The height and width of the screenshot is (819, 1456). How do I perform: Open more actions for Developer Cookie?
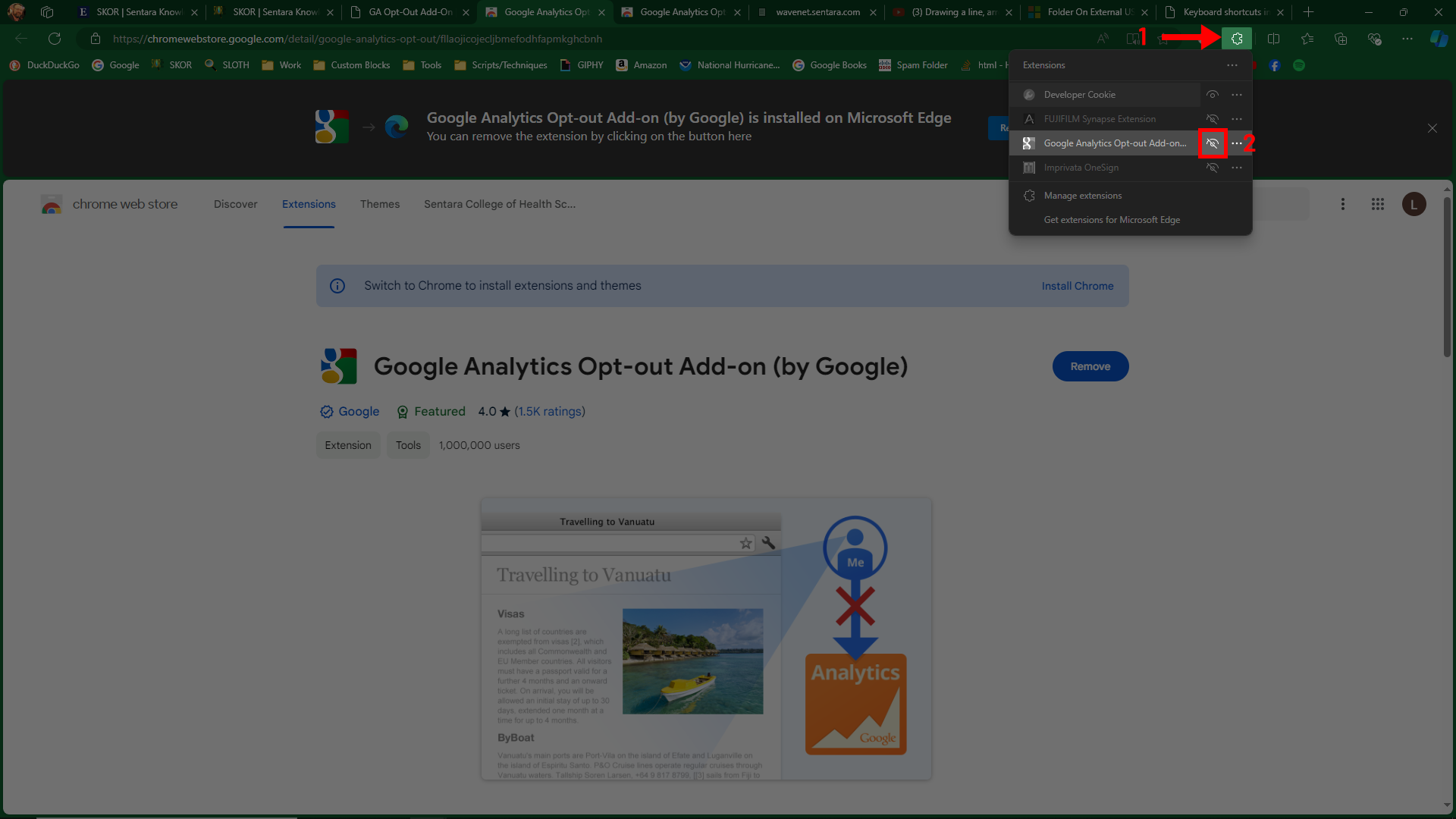click(x=1237, y=95)
